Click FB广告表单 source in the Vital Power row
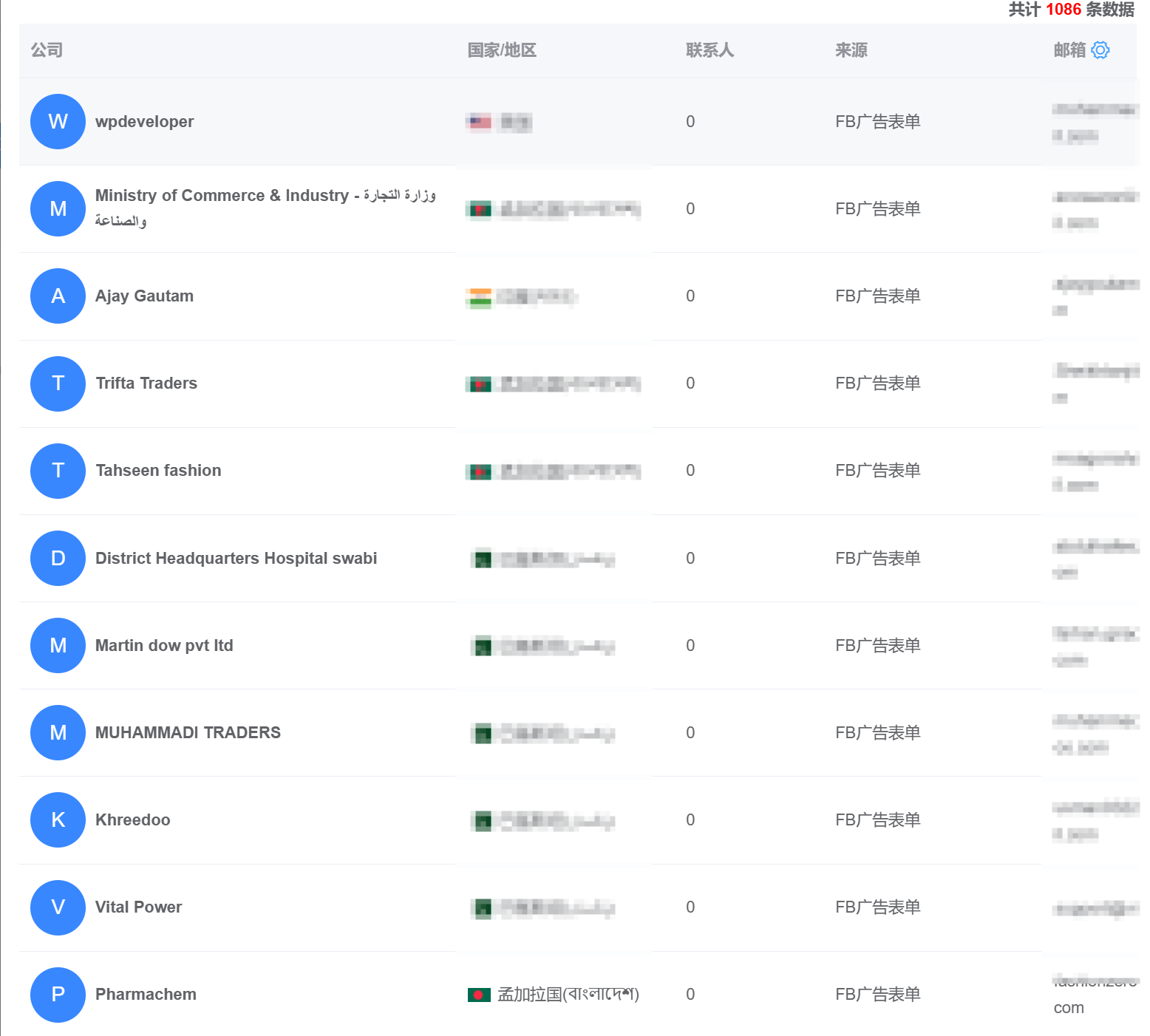 click(878, 907)
